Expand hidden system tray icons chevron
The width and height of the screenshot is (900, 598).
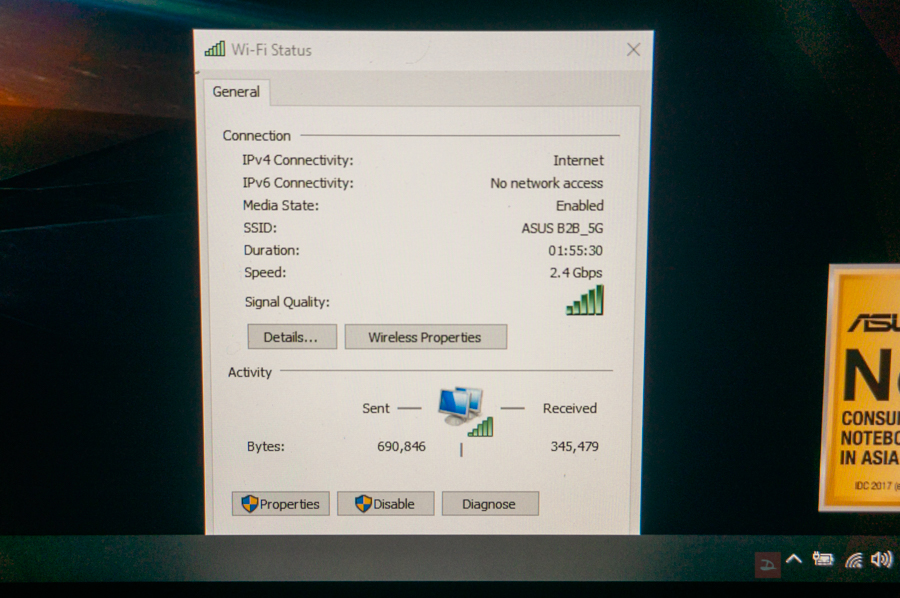[794, 560]
